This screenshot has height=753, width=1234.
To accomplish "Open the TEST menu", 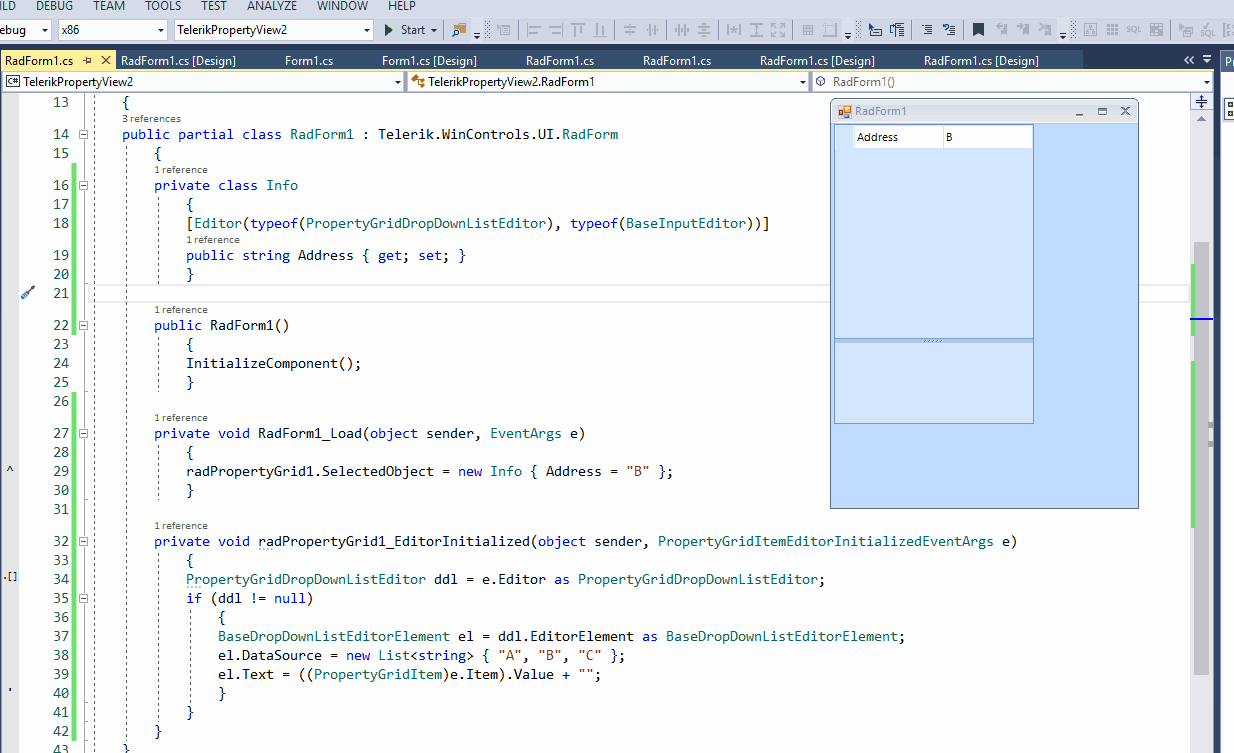I will pyautogui.click(x=214, y=6).
